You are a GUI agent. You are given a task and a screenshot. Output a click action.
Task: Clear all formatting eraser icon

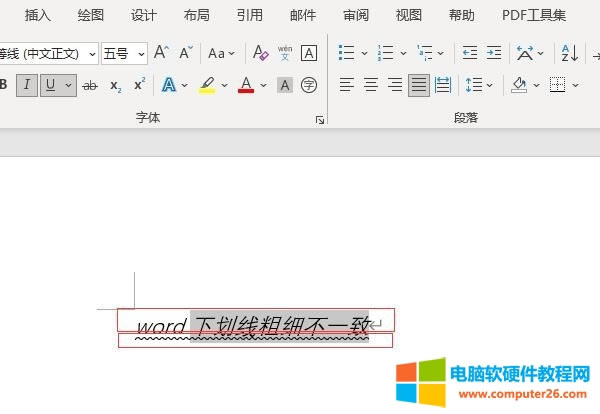(260, 53)
